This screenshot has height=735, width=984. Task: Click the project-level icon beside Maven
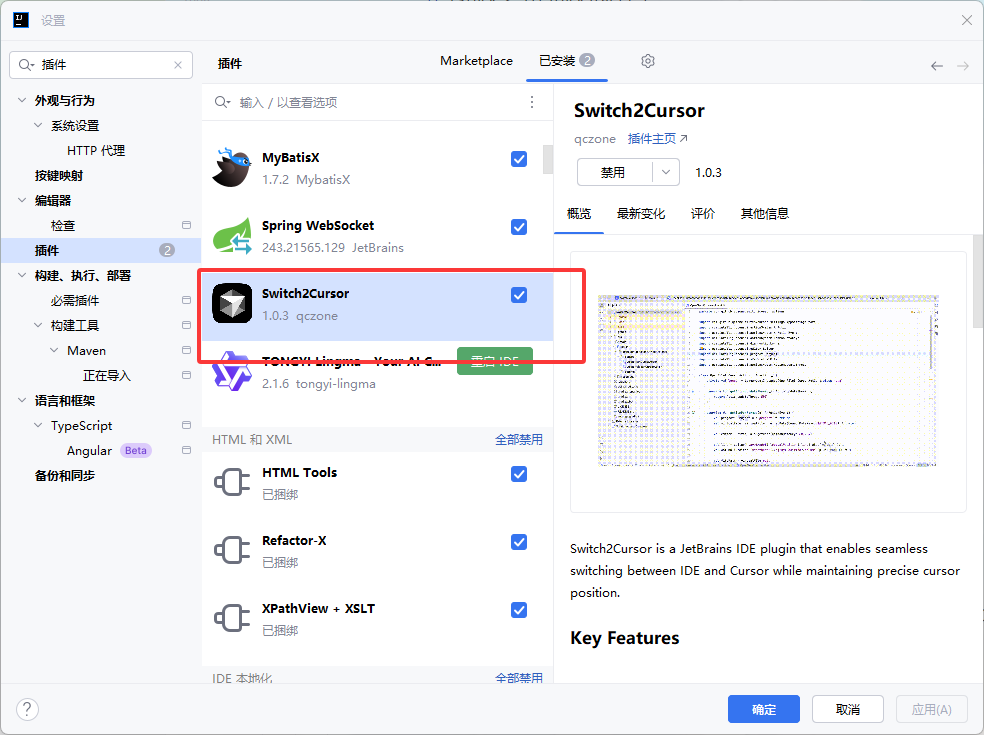point(186,350)
